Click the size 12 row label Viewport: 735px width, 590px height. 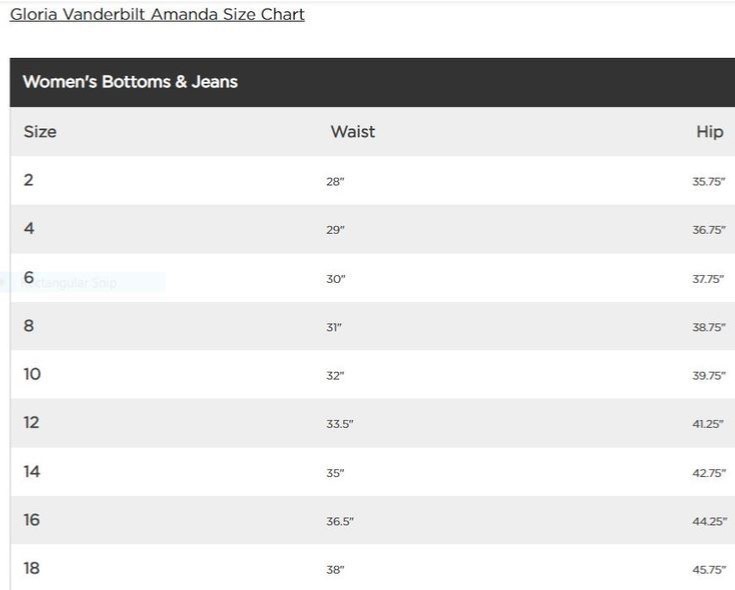coord(31,422)
